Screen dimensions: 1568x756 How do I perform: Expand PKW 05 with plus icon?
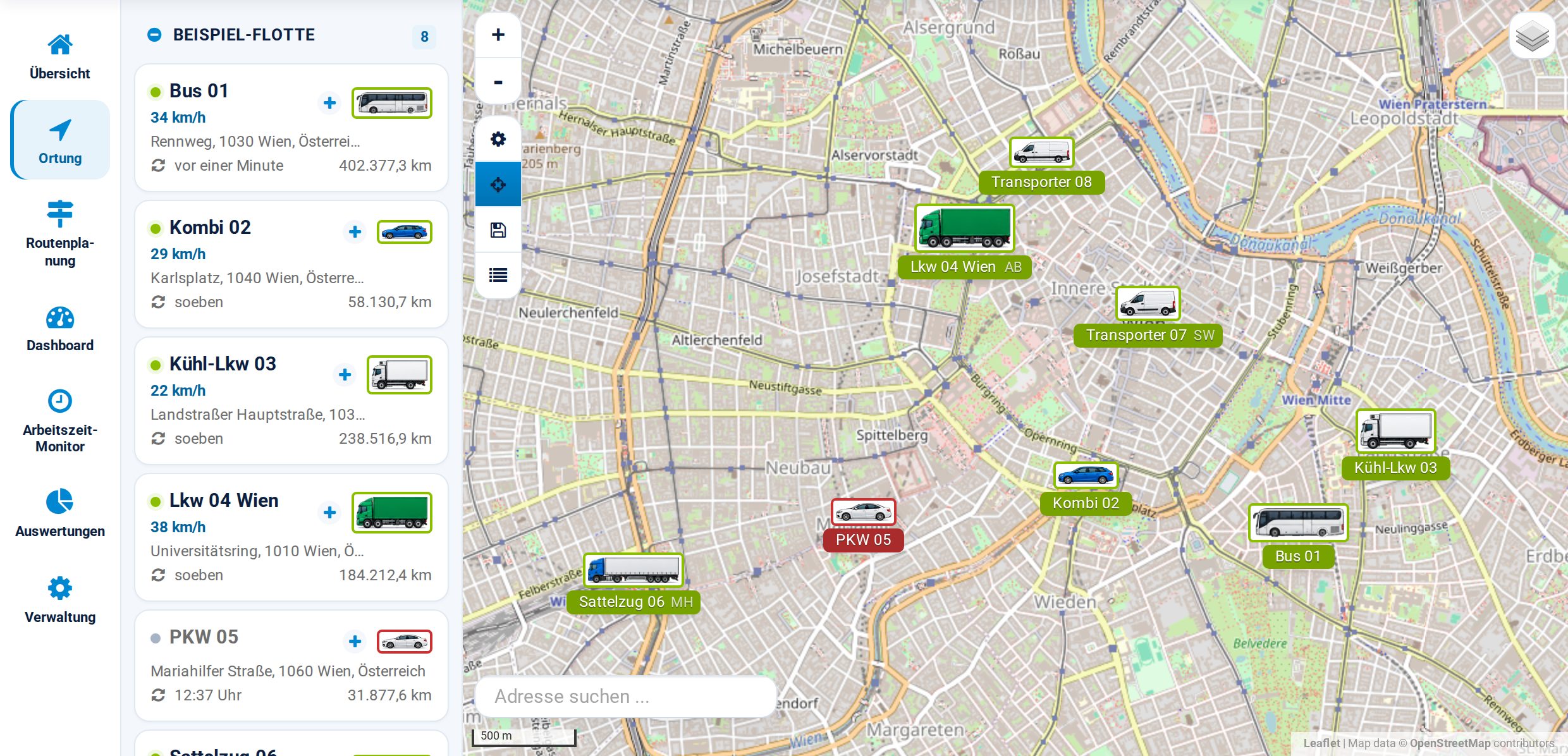(355, 642)
